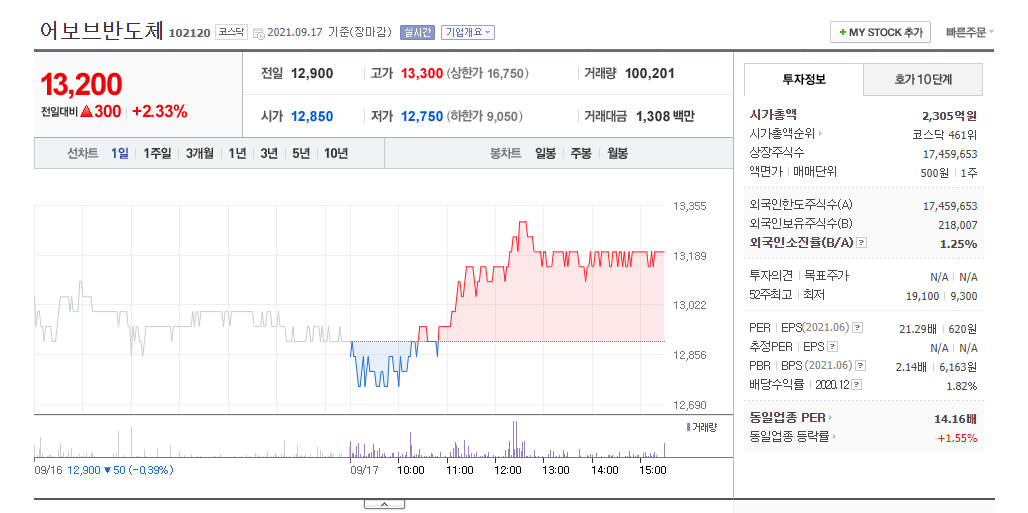Select the 3년 line chart period

point(269,154)
